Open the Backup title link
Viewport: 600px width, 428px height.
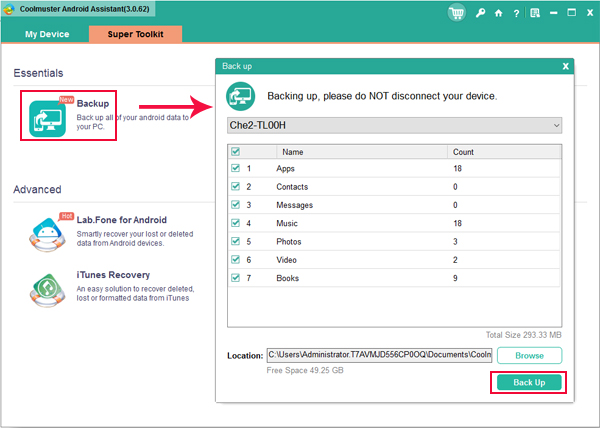click(93, 104)
